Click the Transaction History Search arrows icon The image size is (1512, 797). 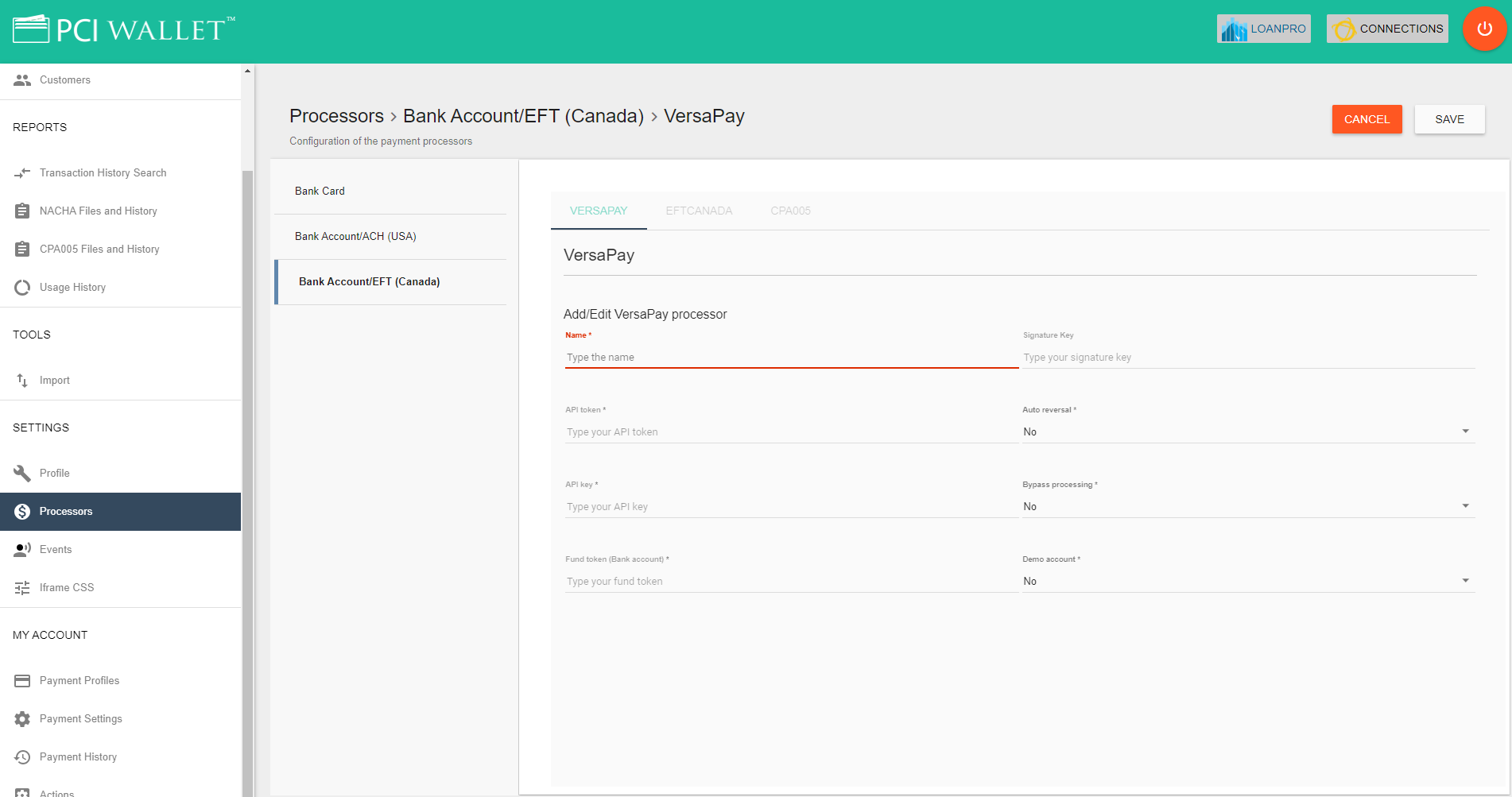pos(22,172)
